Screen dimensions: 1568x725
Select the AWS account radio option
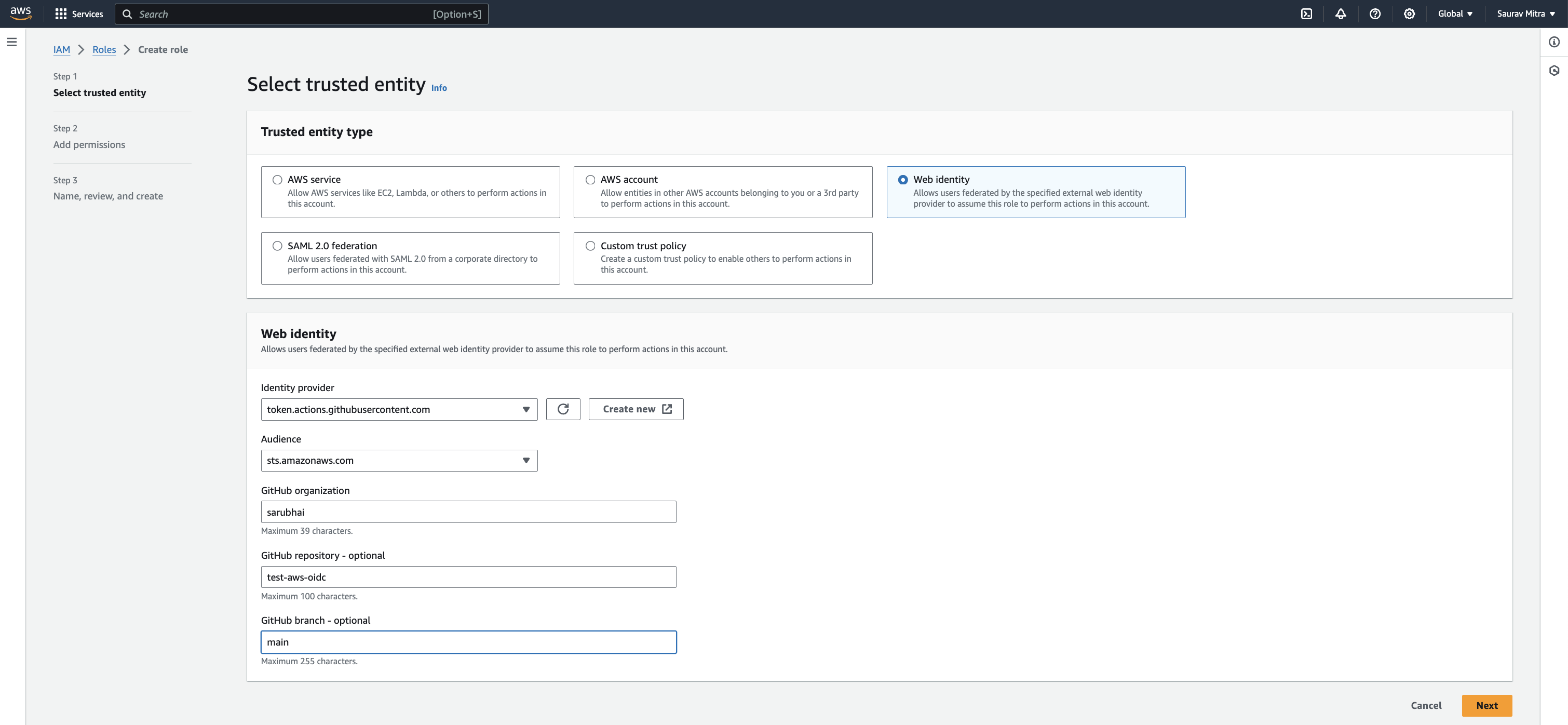pyautogui.click(x=590, y=180)
